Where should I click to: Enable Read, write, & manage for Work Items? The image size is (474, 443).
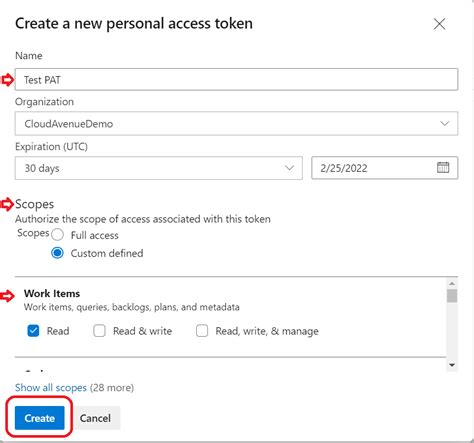tap(202, 331)
